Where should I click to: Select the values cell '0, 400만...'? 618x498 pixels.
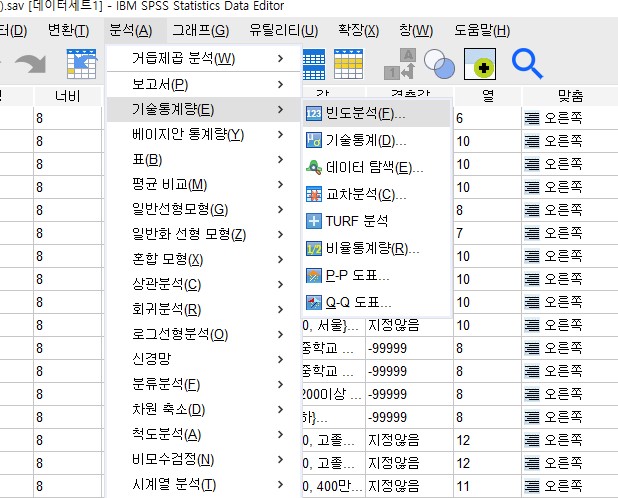[x=333, y=486]
